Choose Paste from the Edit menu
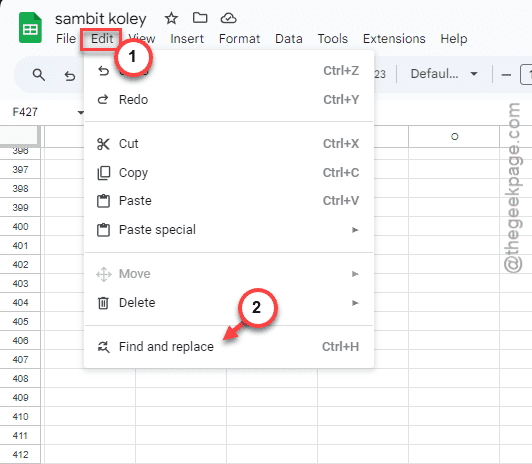Viewport: 532px width, 464px height. tap(229, 201)
